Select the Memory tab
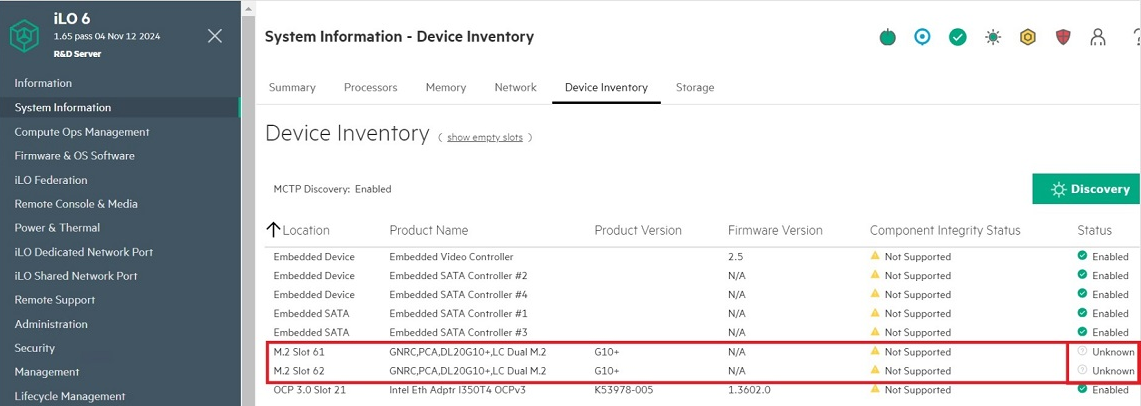 tap(446, 87)
